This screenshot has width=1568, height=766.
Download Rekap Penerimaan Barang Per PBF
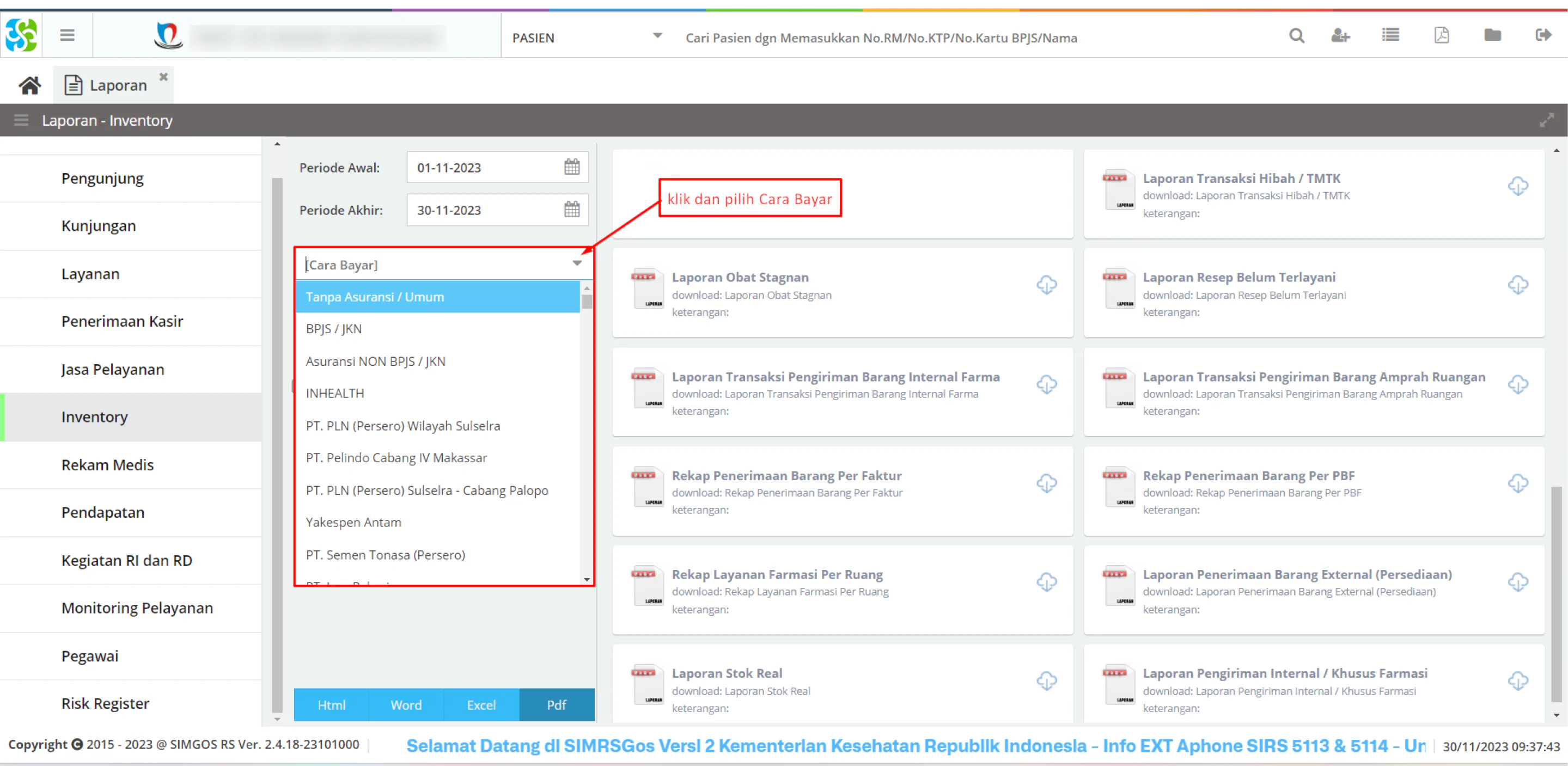1517,483
